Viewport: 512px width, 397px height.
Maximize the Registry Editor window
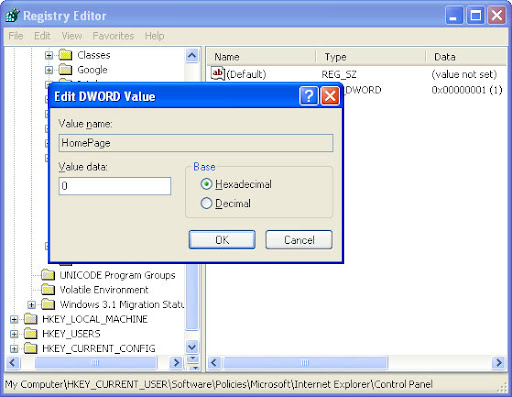(475, 15)
